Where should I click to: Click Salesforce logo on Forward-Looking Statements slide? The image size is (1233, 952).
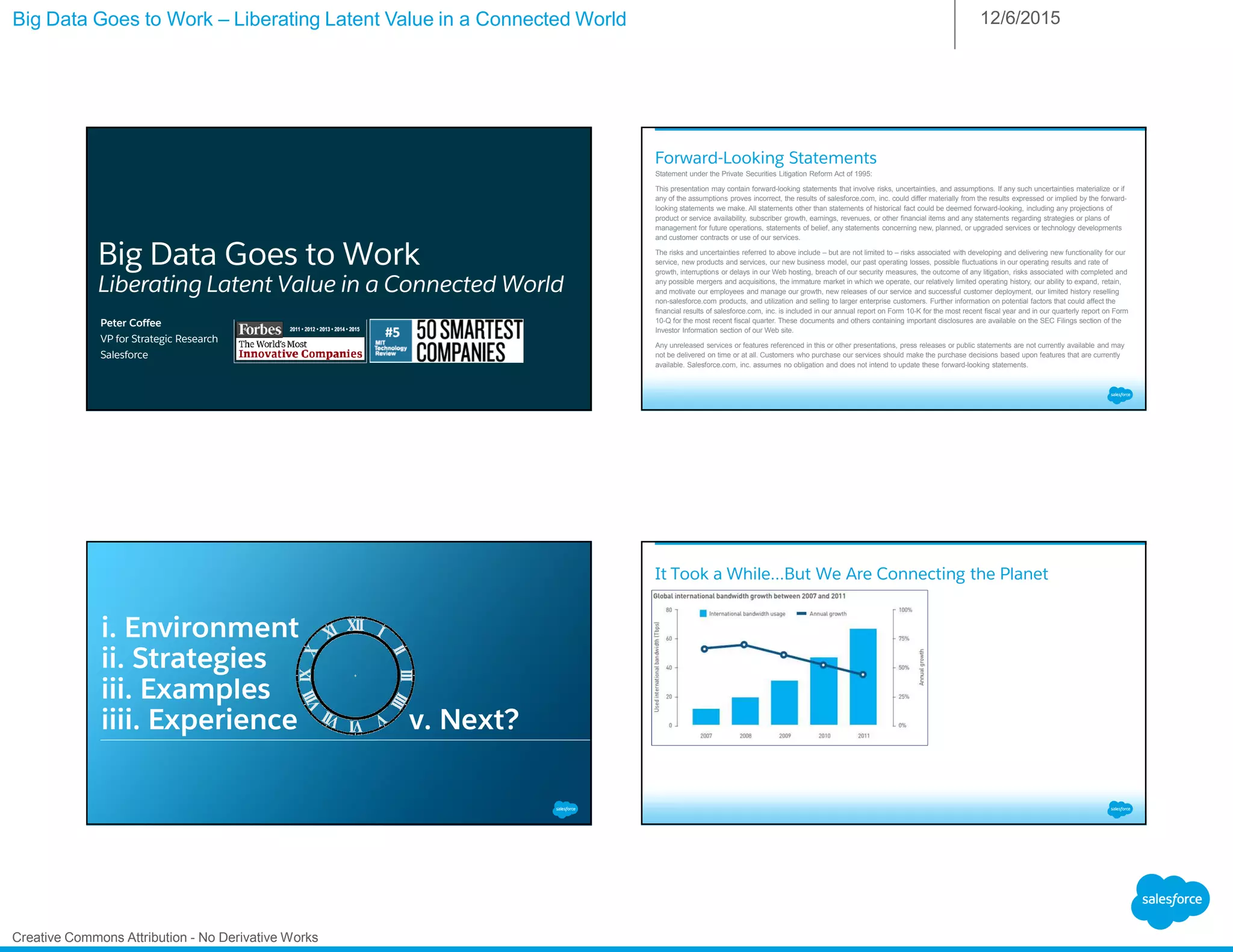click(1120, 395)
